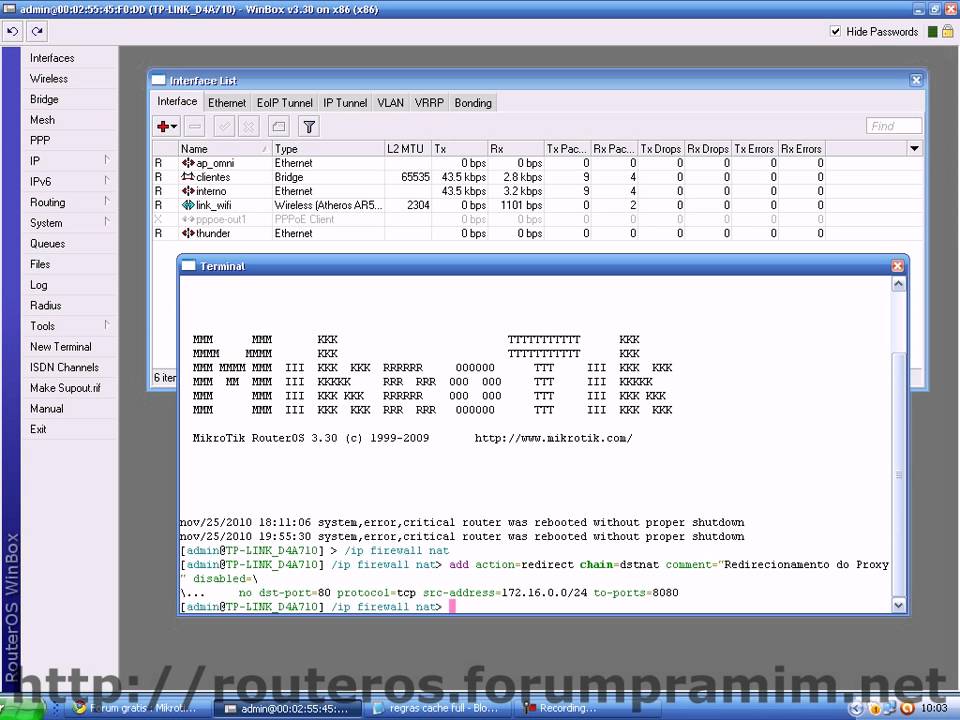The image size is (960, 720).
Task: Open regras cache full taskbar button
Action: pos(439,708)
